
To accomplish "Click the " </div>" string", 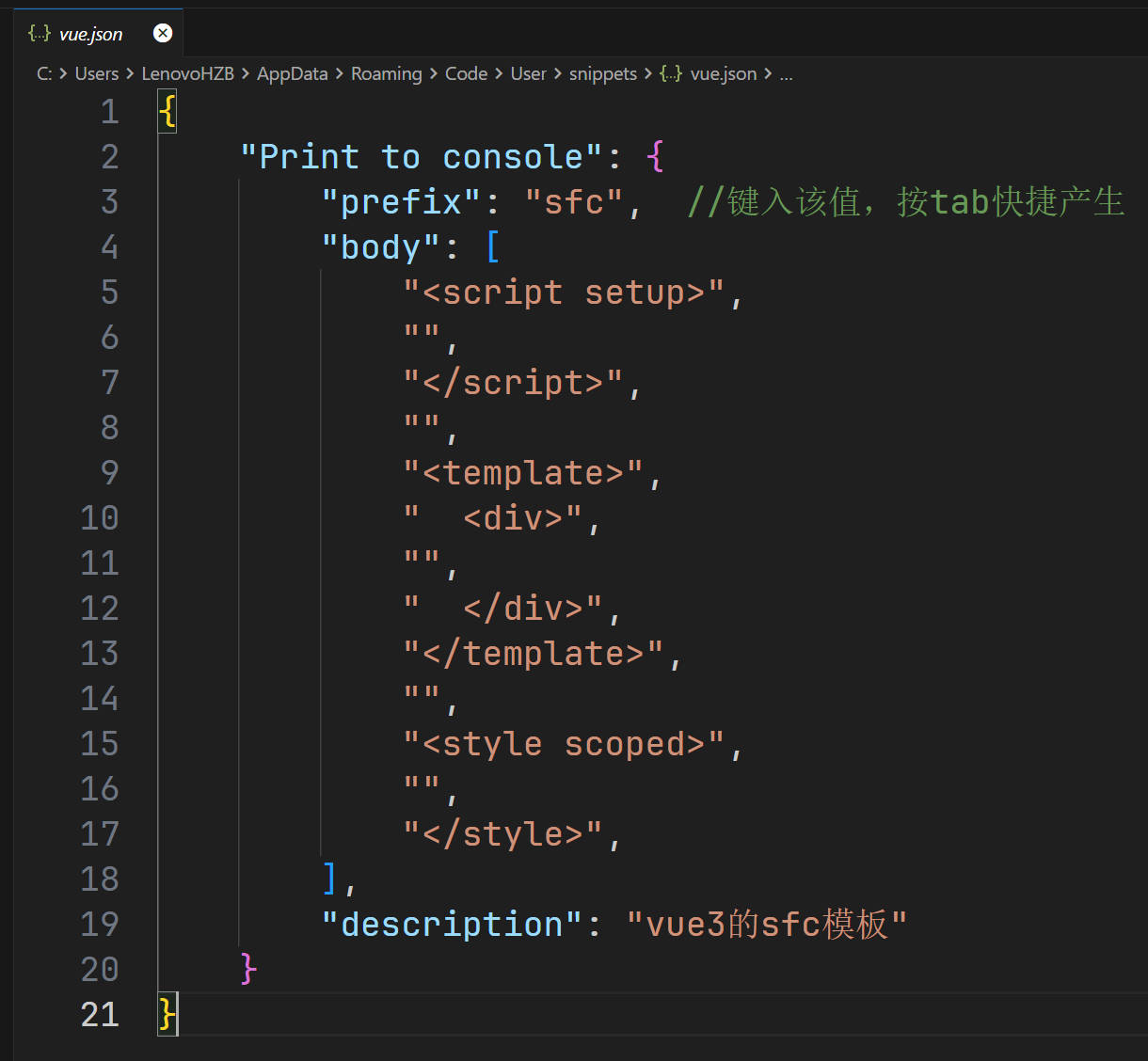I will click(502, 609).
